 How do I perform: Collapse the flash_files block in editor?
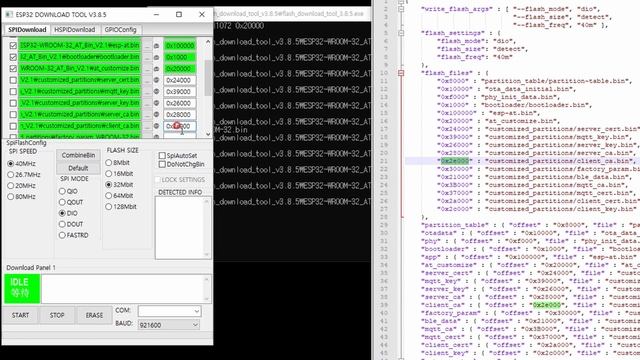(x=401, y=73)
